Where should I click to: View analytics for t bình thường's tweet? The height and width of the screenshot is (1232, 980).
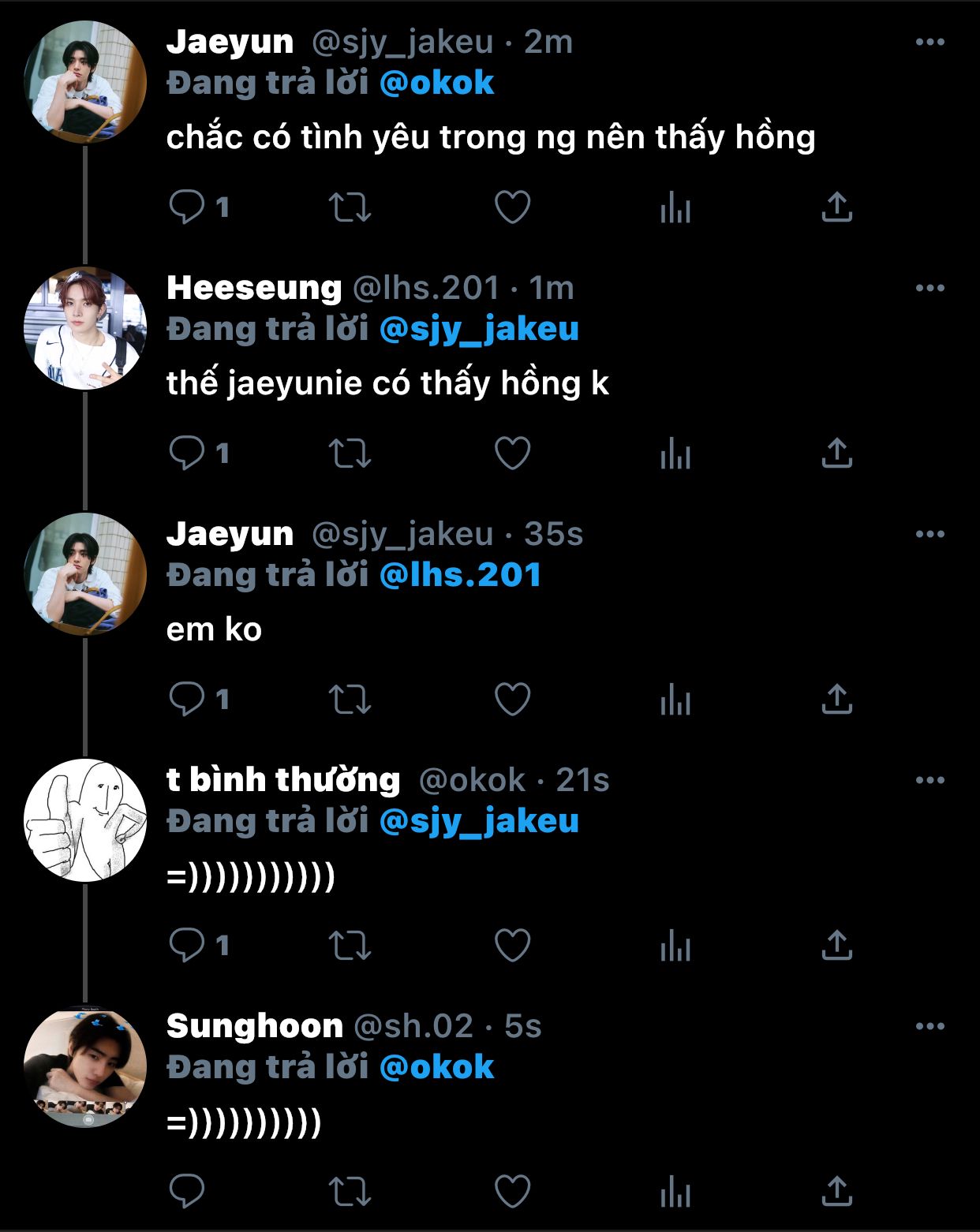[x=675, y=946]
